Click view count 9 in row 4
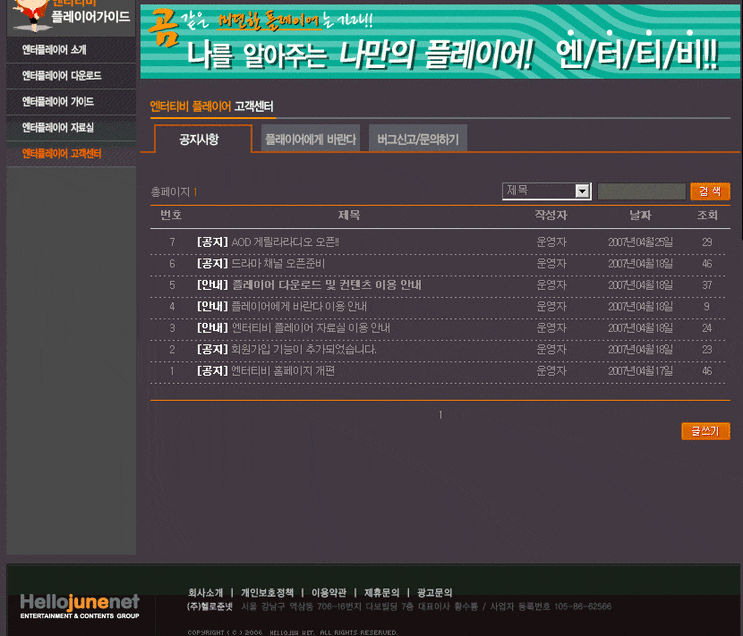 point(707,307)
